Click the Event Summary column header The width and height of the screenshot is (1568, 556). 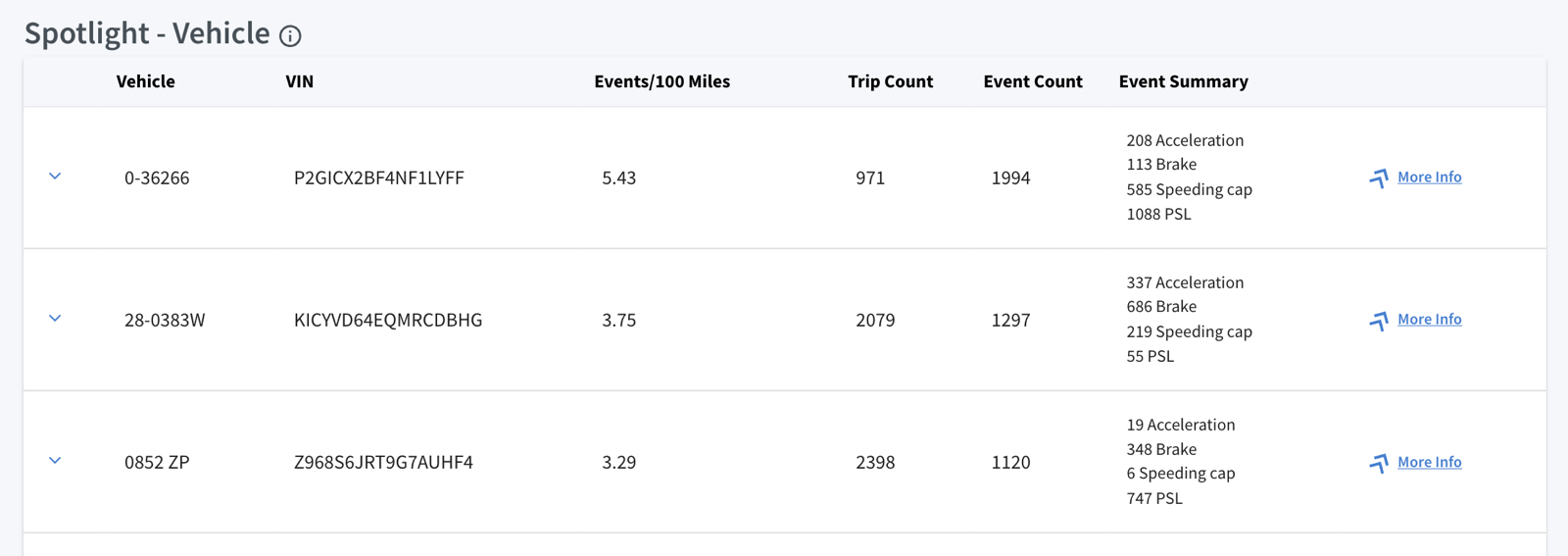[1184, 81]
